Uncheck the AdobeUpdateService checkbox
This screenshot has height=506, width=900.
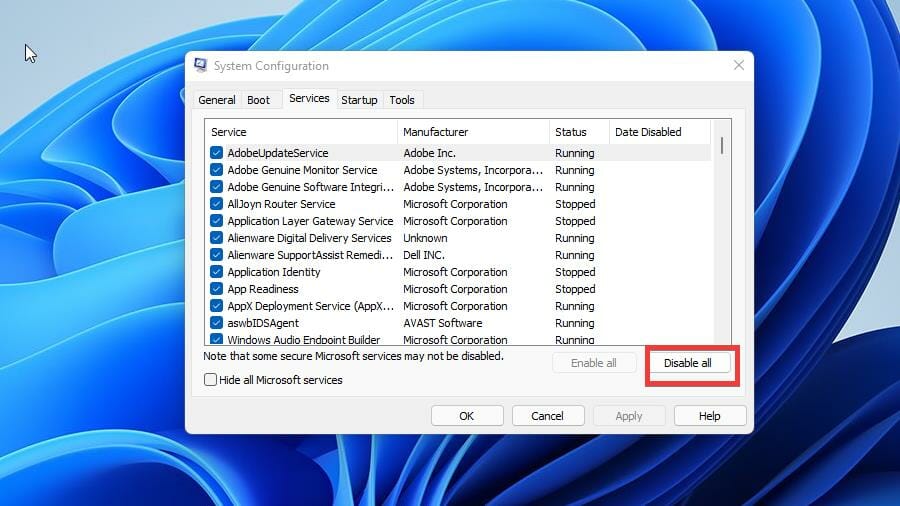pos(216,153)
